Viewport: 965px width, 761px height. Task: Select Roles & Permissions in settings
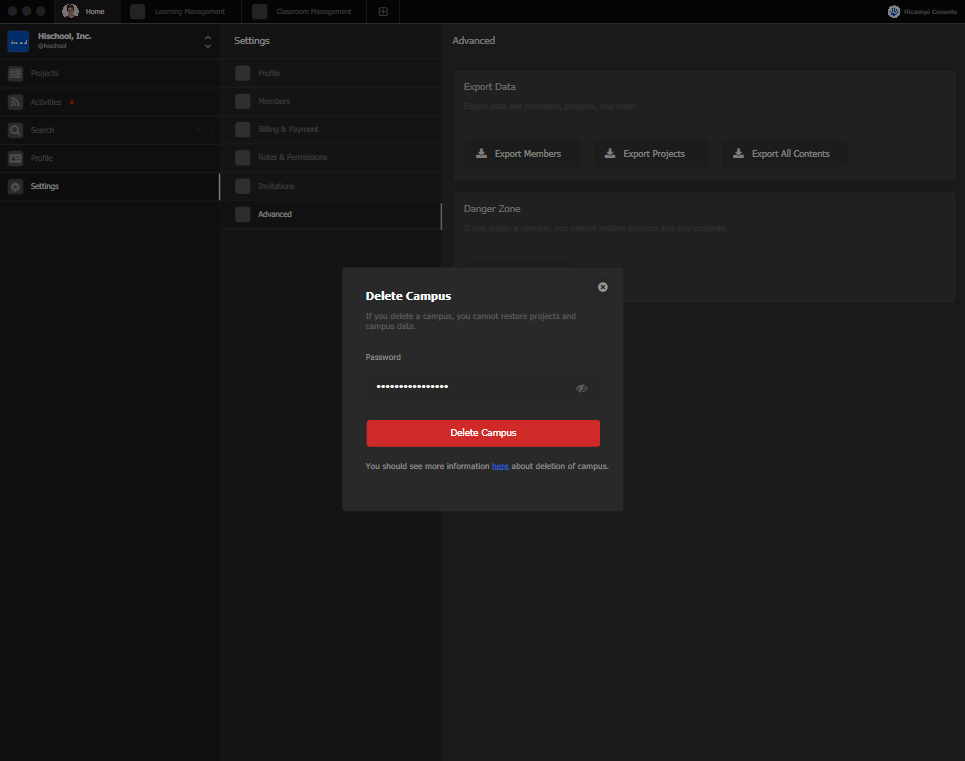(292, 158)
